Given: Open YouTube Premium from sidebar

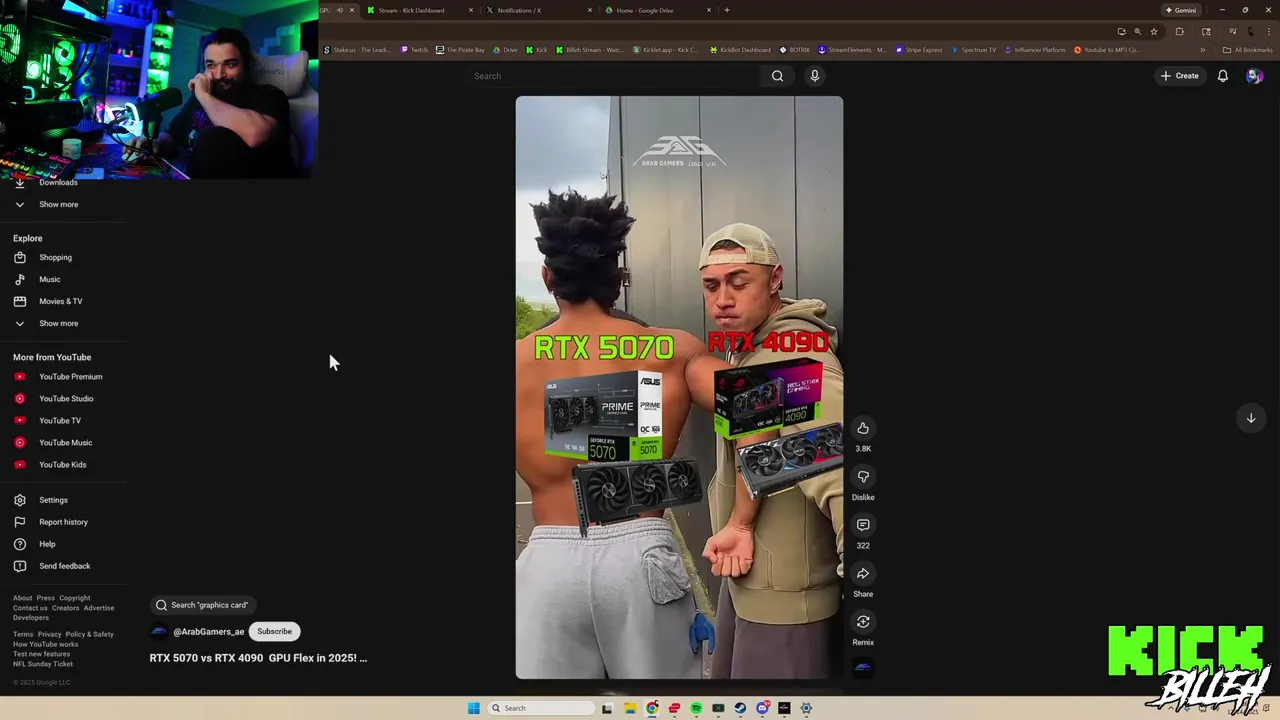Looking at the screenshot, I should 70,377.
